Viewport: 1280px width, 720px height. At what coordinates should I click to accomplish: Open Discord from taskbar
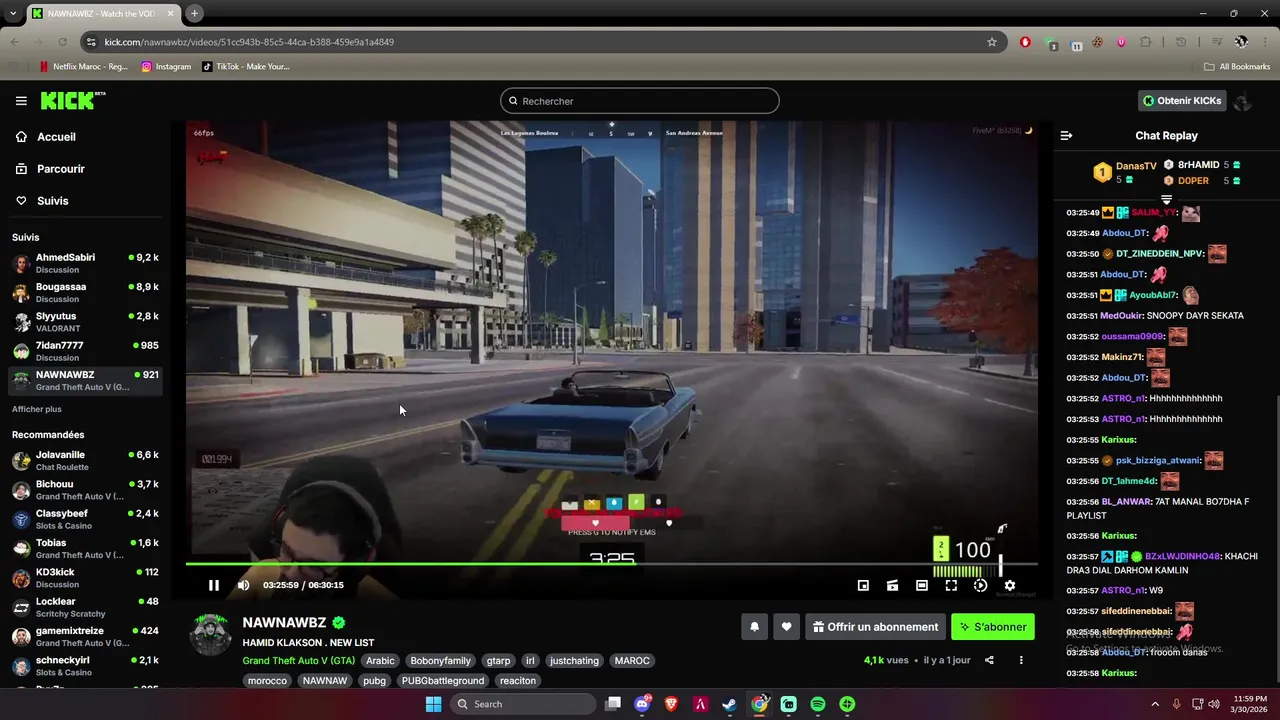pyautogui.click(x=642, y=704)
